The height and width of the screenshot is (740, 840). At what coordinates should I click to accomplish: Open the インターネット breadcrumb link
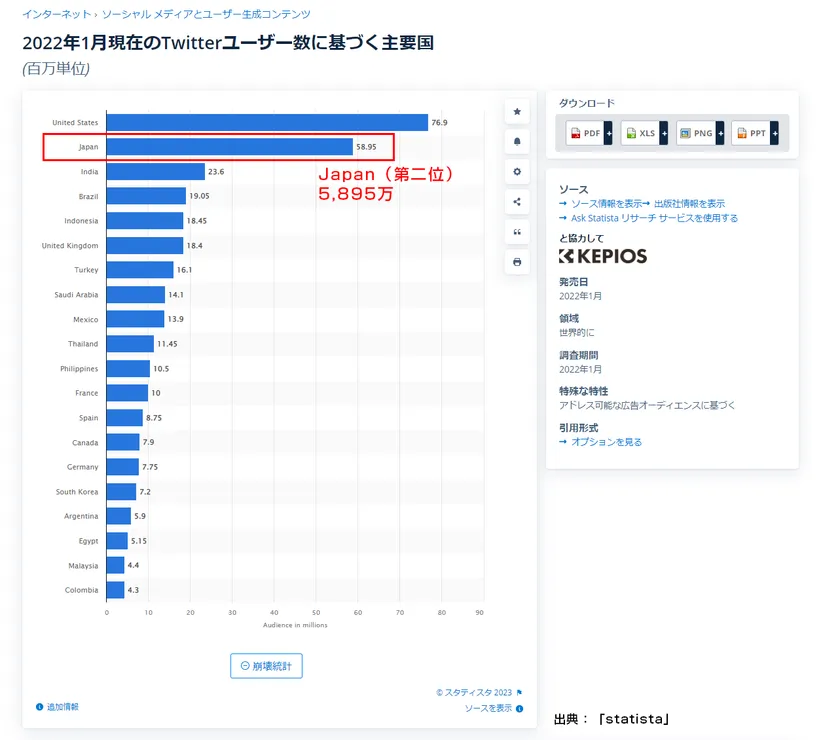click(x=55, y=15)
